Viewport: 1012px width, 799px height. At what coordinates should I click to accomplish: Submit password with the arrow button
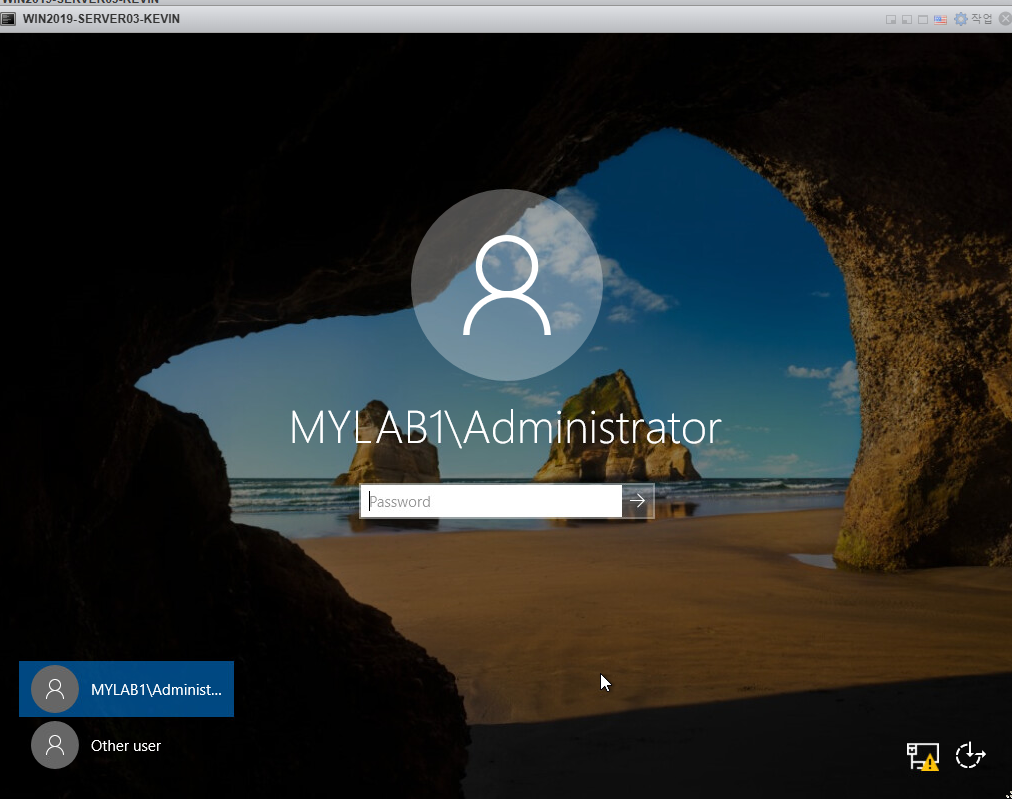(638, 501)
